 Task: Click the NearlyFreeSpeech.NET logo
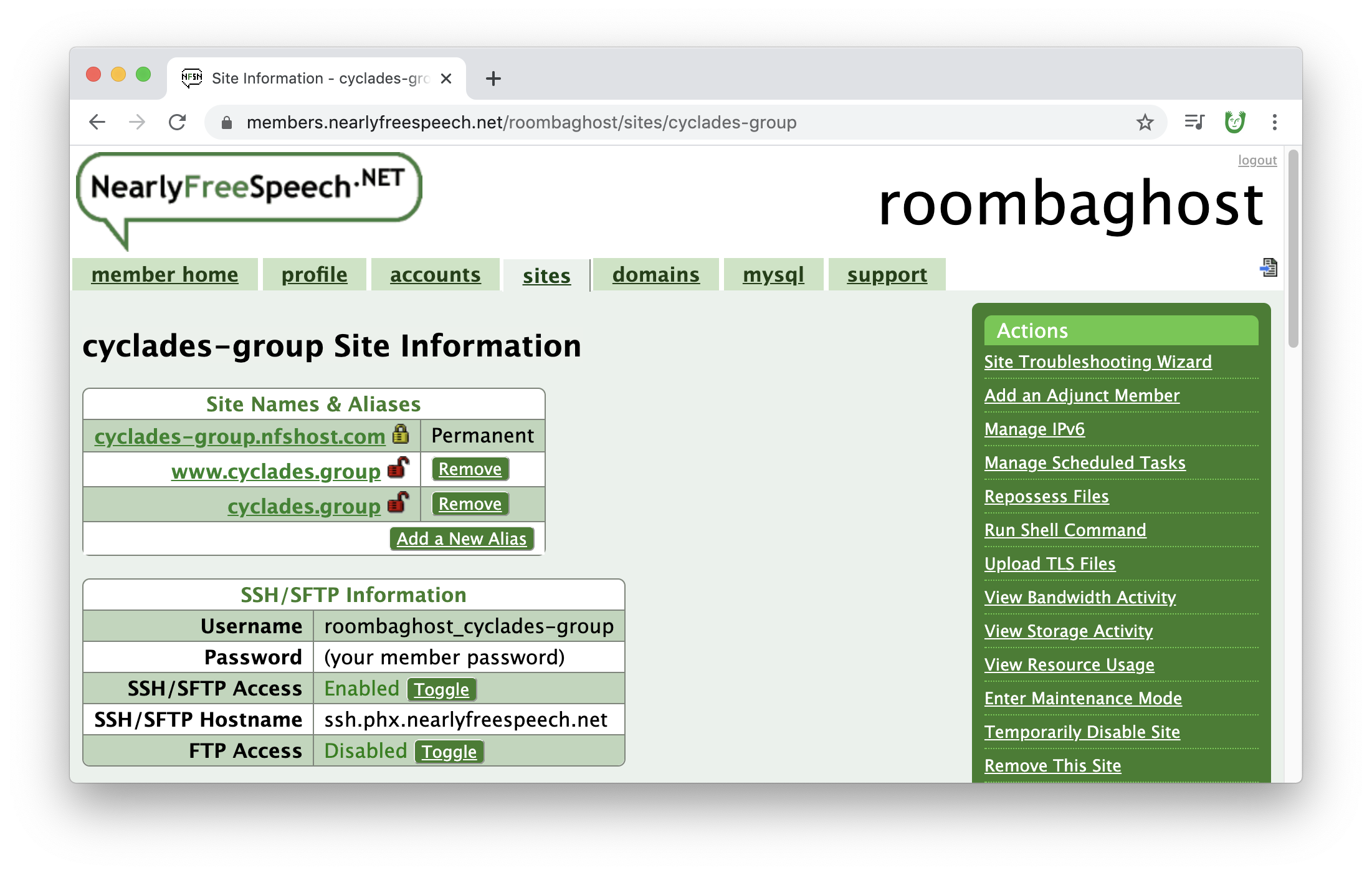click(249, 193)
